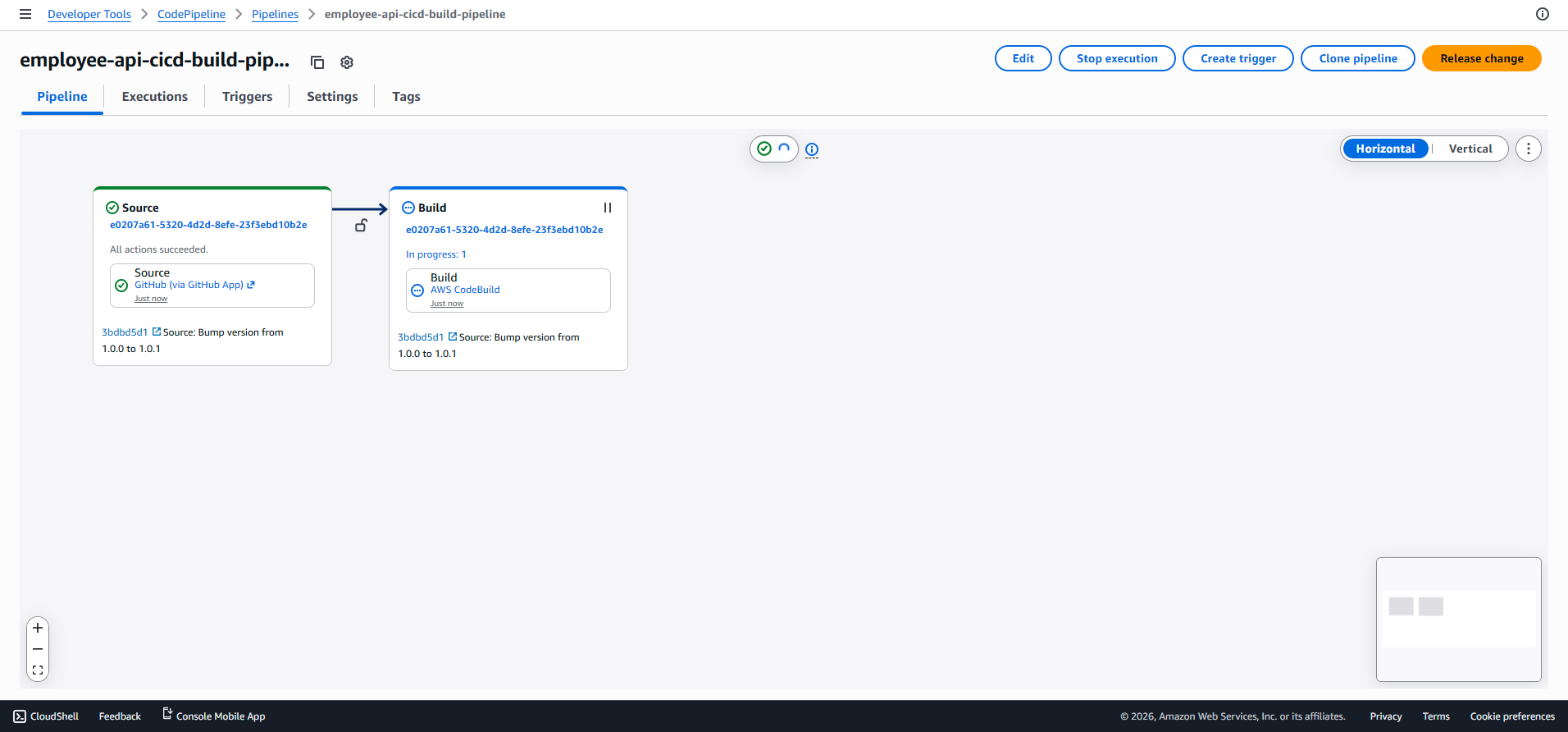The image size is (1568, 732).
Task: Toggle the succeeded status filter
Action: tap(764, 149)
